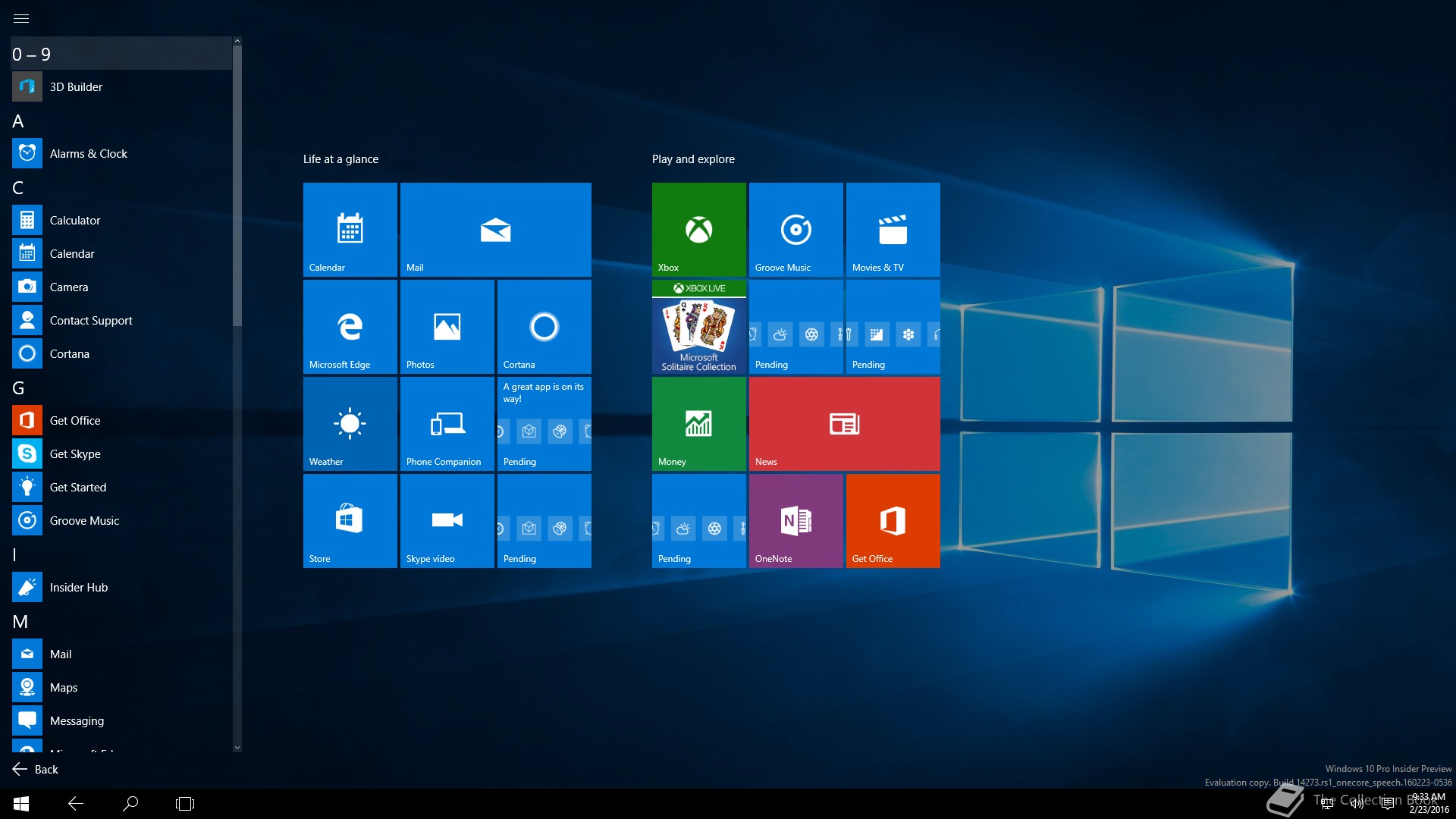Viewport: 1456px width, 819px height.
Task: Open the Weather tile
Action: [350, 424]
